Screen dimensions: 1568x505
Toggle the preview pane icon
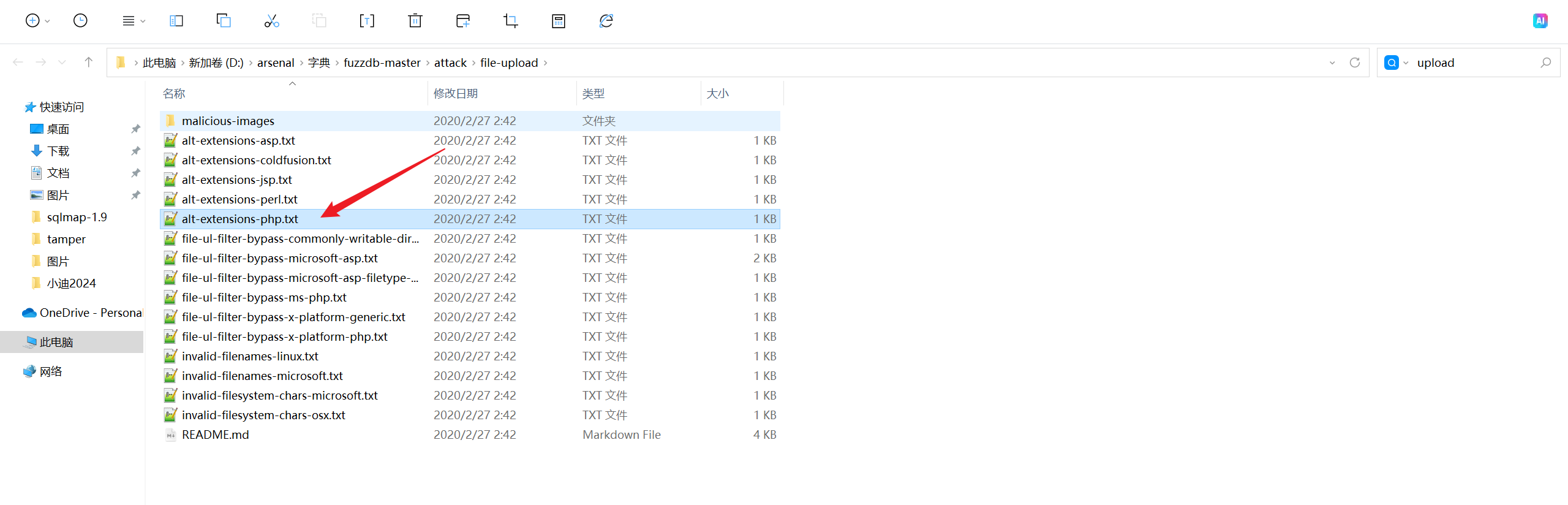[176, 21]
